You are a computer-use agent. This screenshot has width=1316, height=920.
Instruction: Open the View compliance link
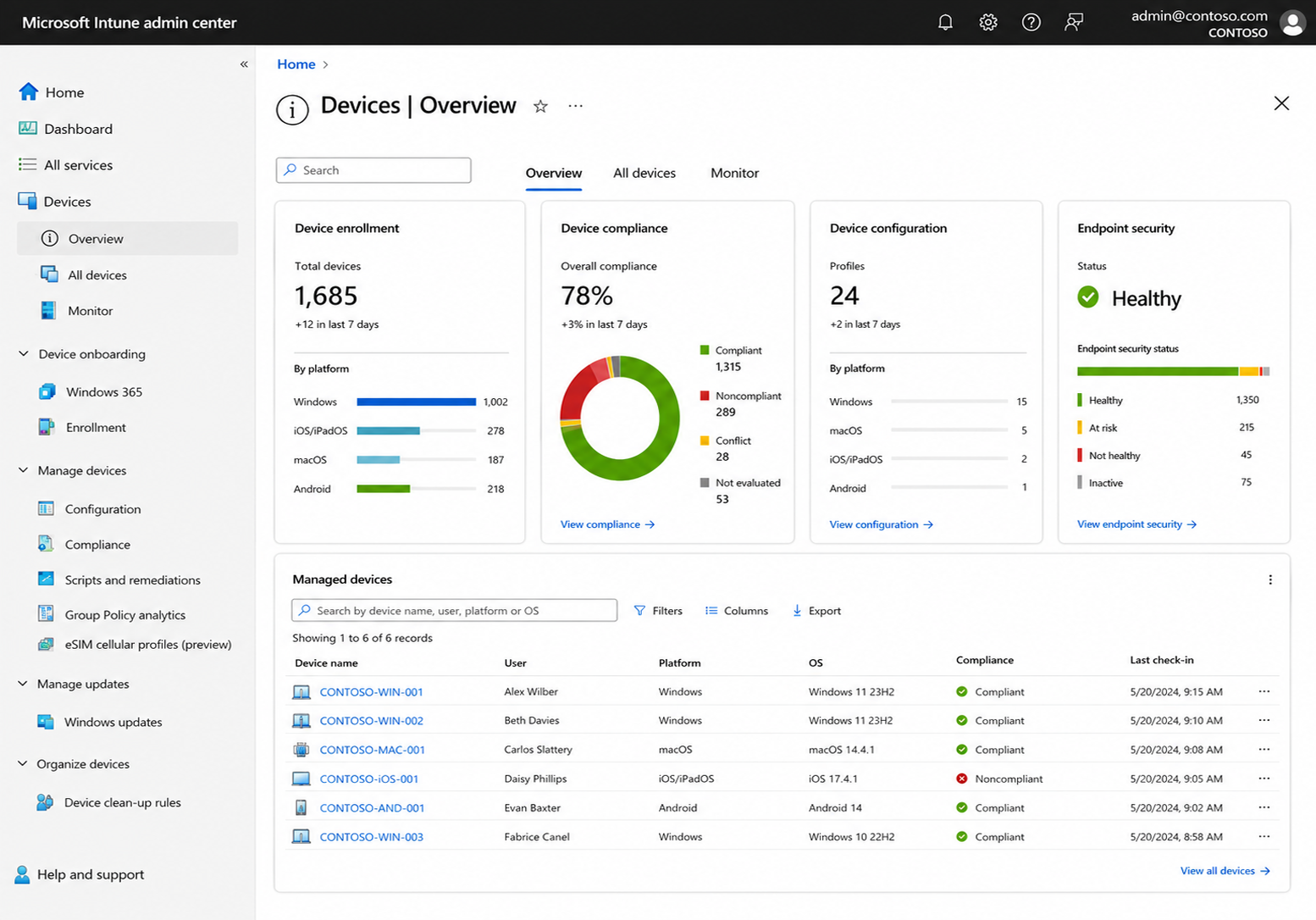[x=608, y=524]
